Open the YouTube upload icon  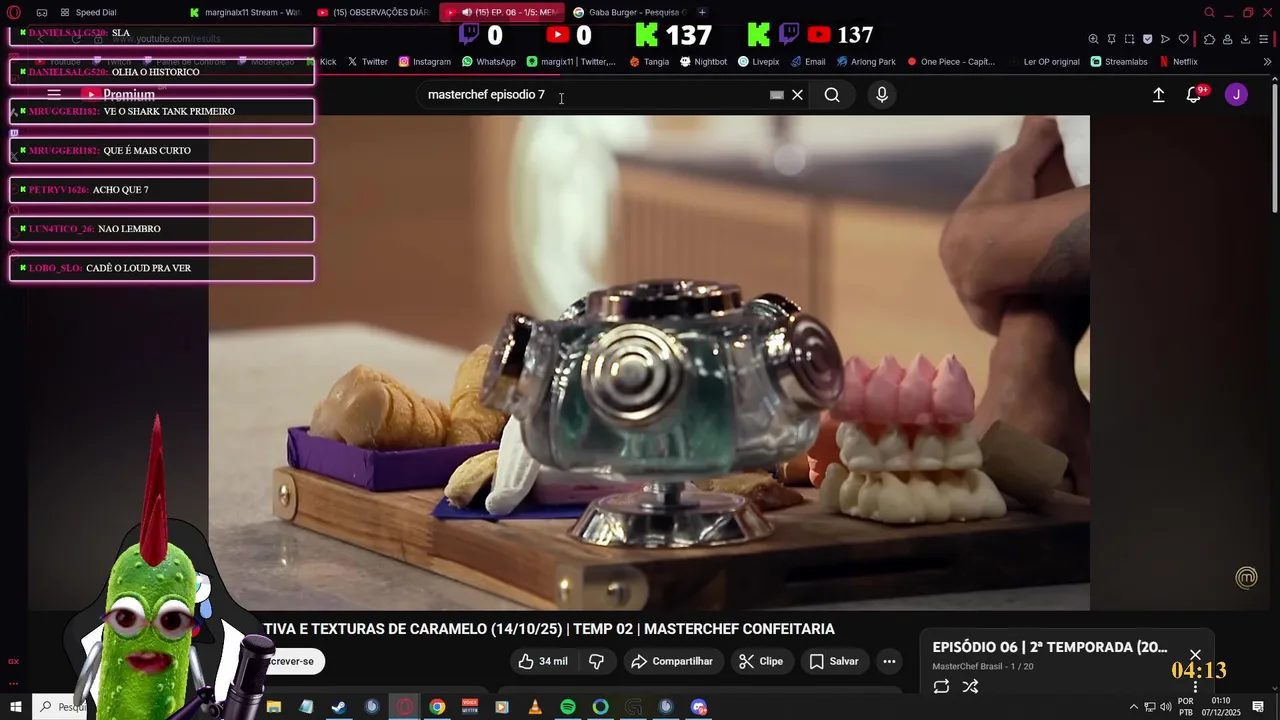1158,95
